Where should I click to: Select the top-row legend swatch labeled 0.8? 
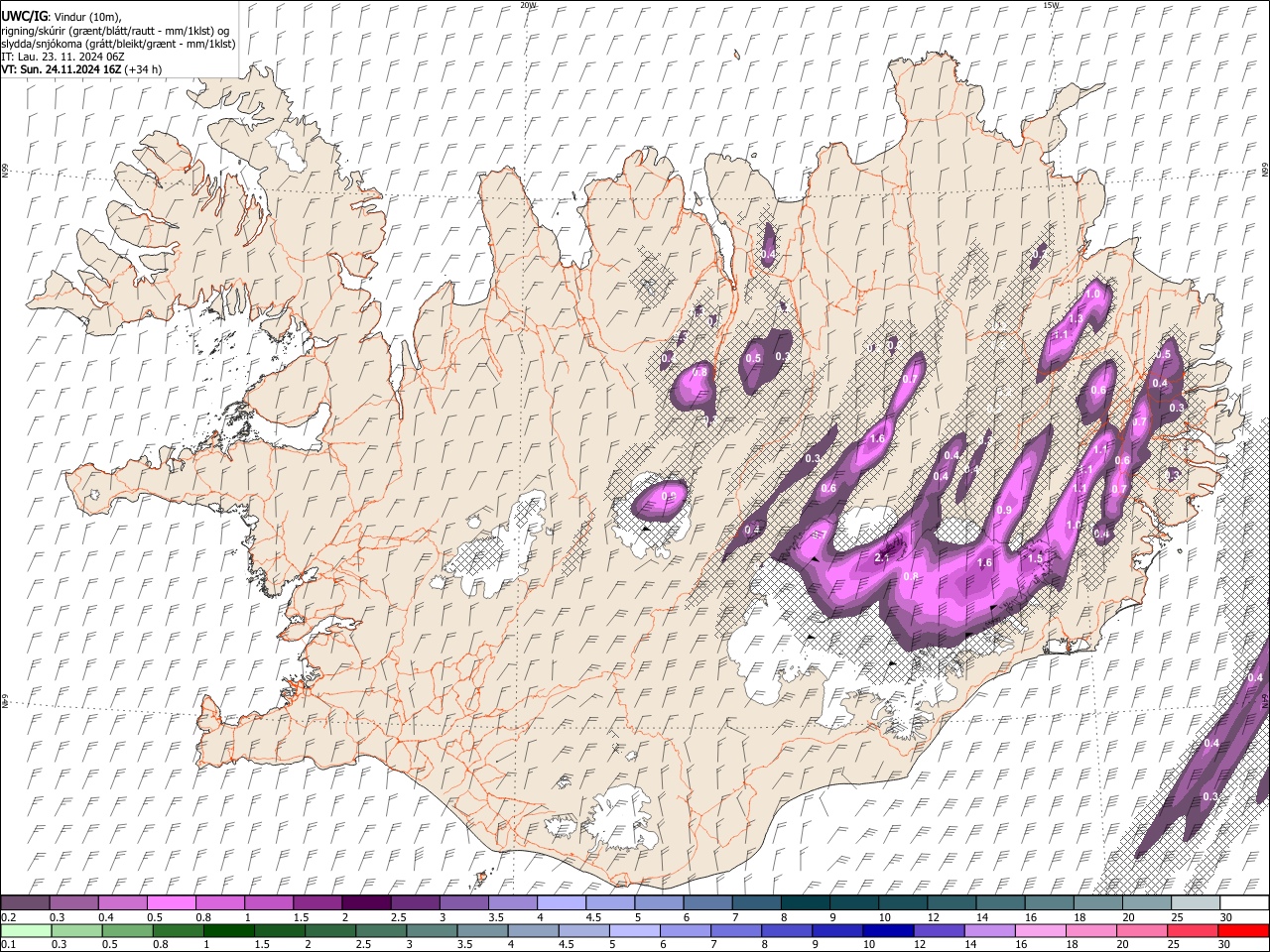click(219, 902)
